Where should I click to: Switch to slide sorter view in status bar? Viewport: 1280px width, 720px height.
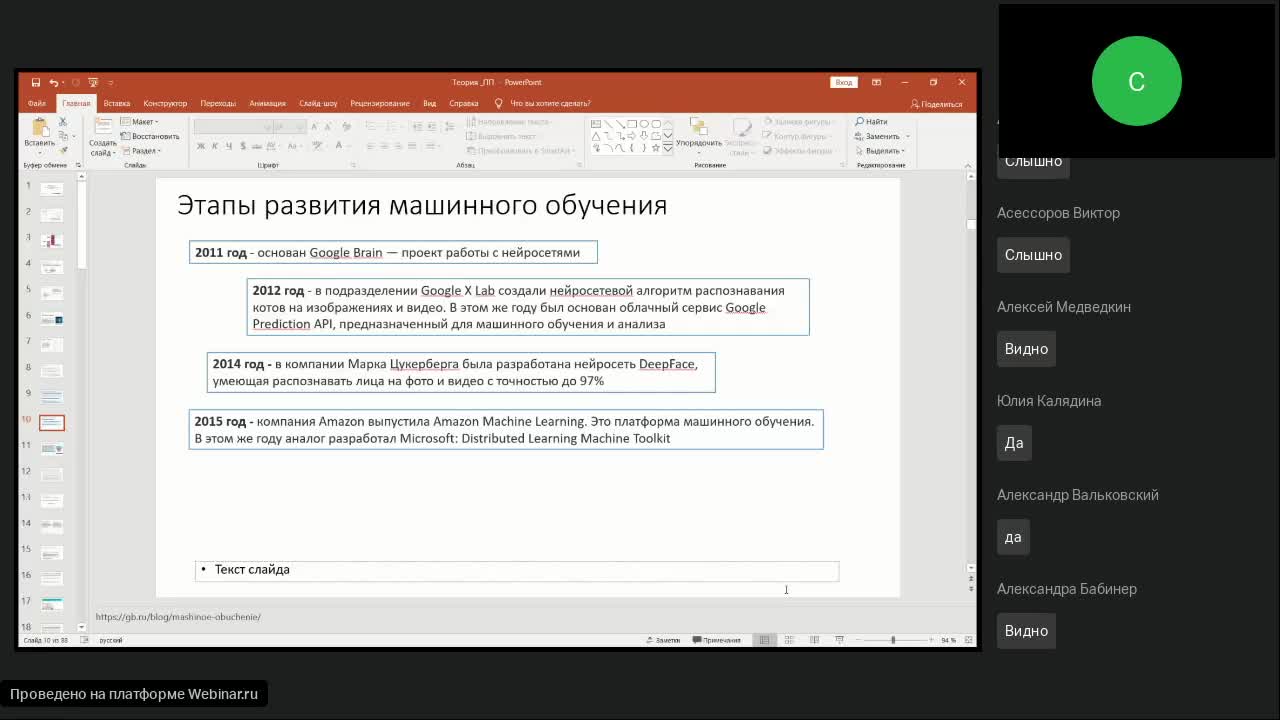coord(789,640)
